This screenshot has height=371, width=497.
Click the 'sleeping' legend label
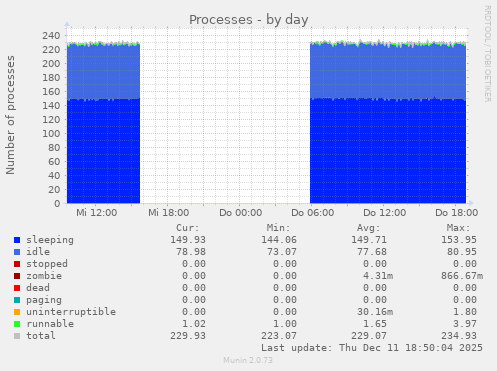pyautogui.click(x=50, y=240)
